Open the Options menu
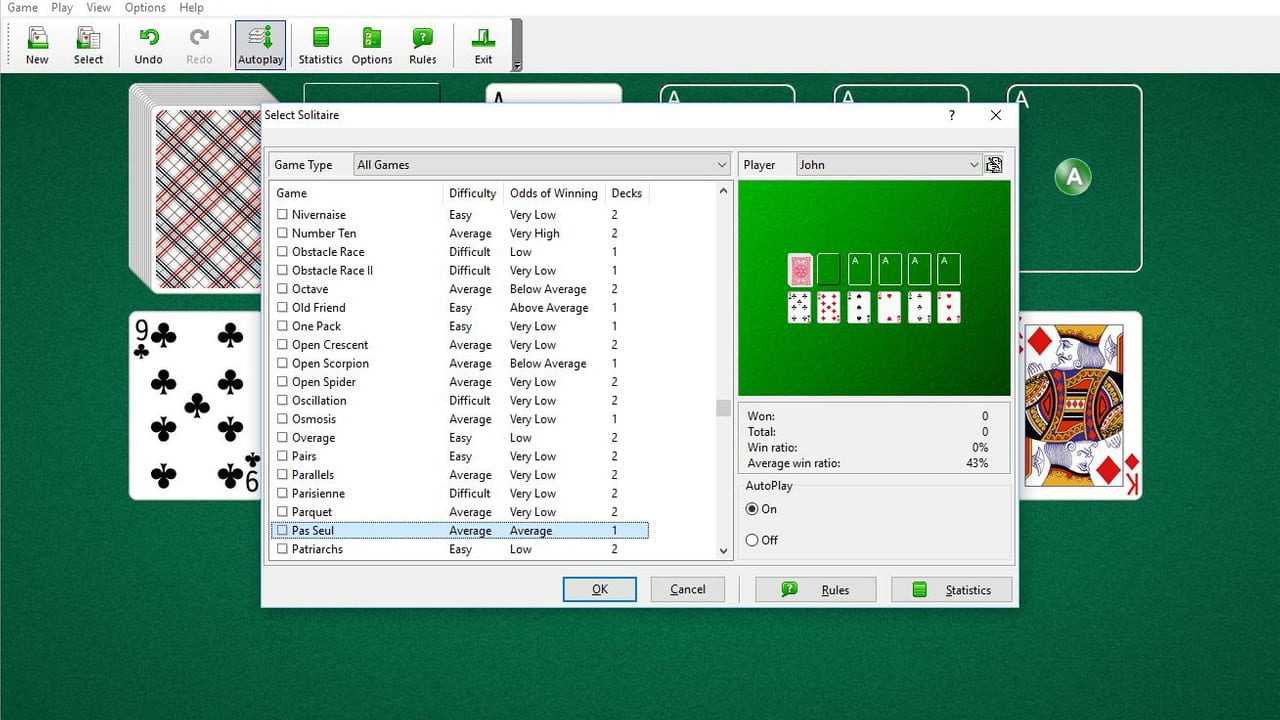 [x=145, y=8]
